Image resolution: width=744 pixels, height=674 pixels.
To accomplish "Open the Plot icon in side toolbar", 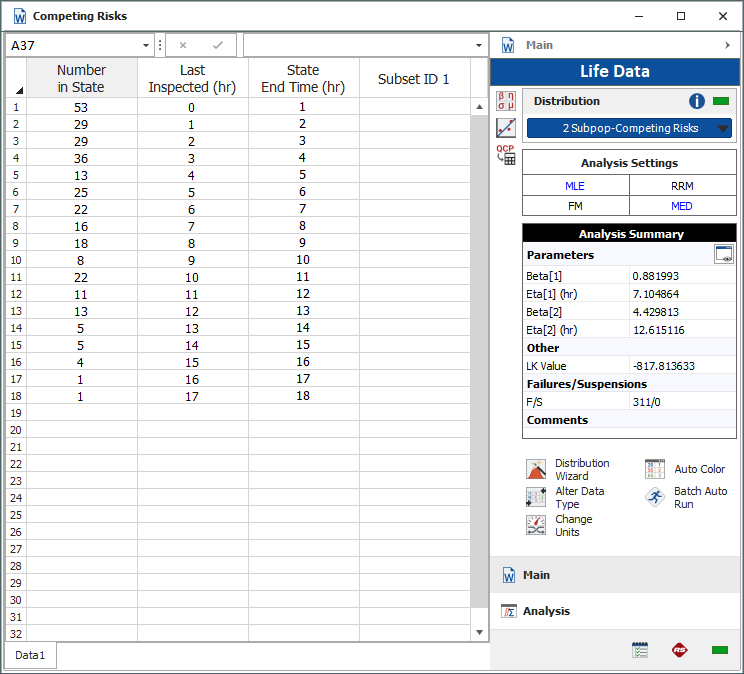I will click(x=506, y=128).
